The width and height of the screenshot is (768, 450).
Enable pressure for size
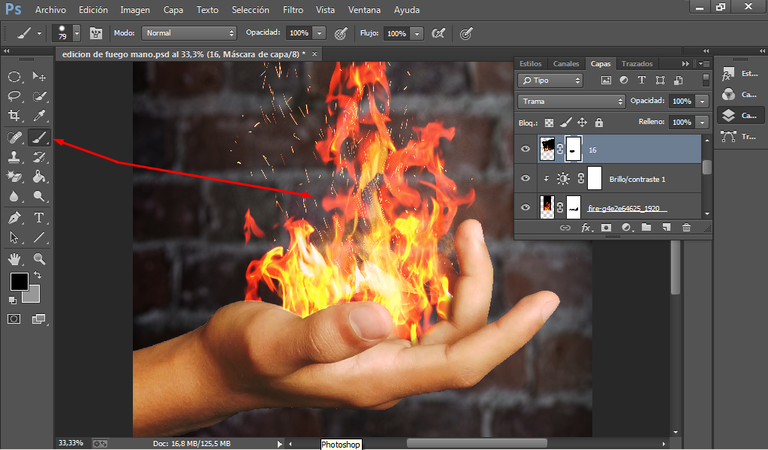[x=466, y=33]
